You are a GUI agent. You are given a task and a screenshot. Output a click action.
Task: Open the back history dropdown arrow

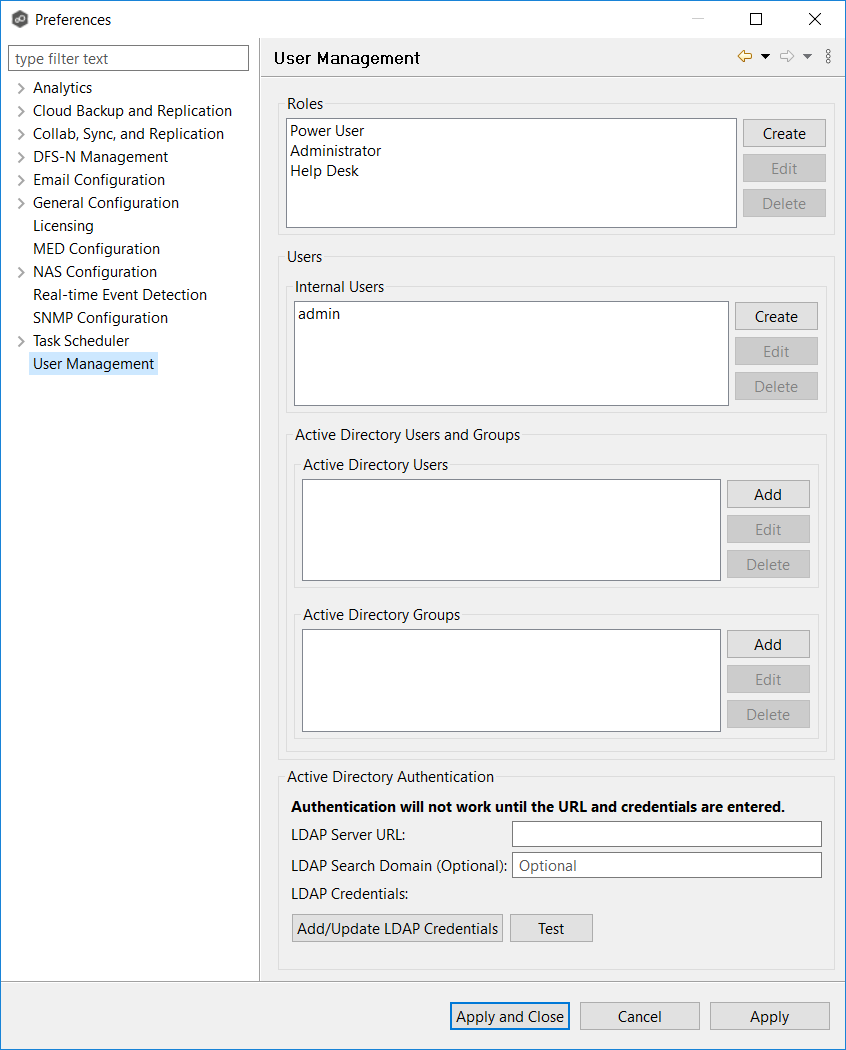(x=765, y=57)
